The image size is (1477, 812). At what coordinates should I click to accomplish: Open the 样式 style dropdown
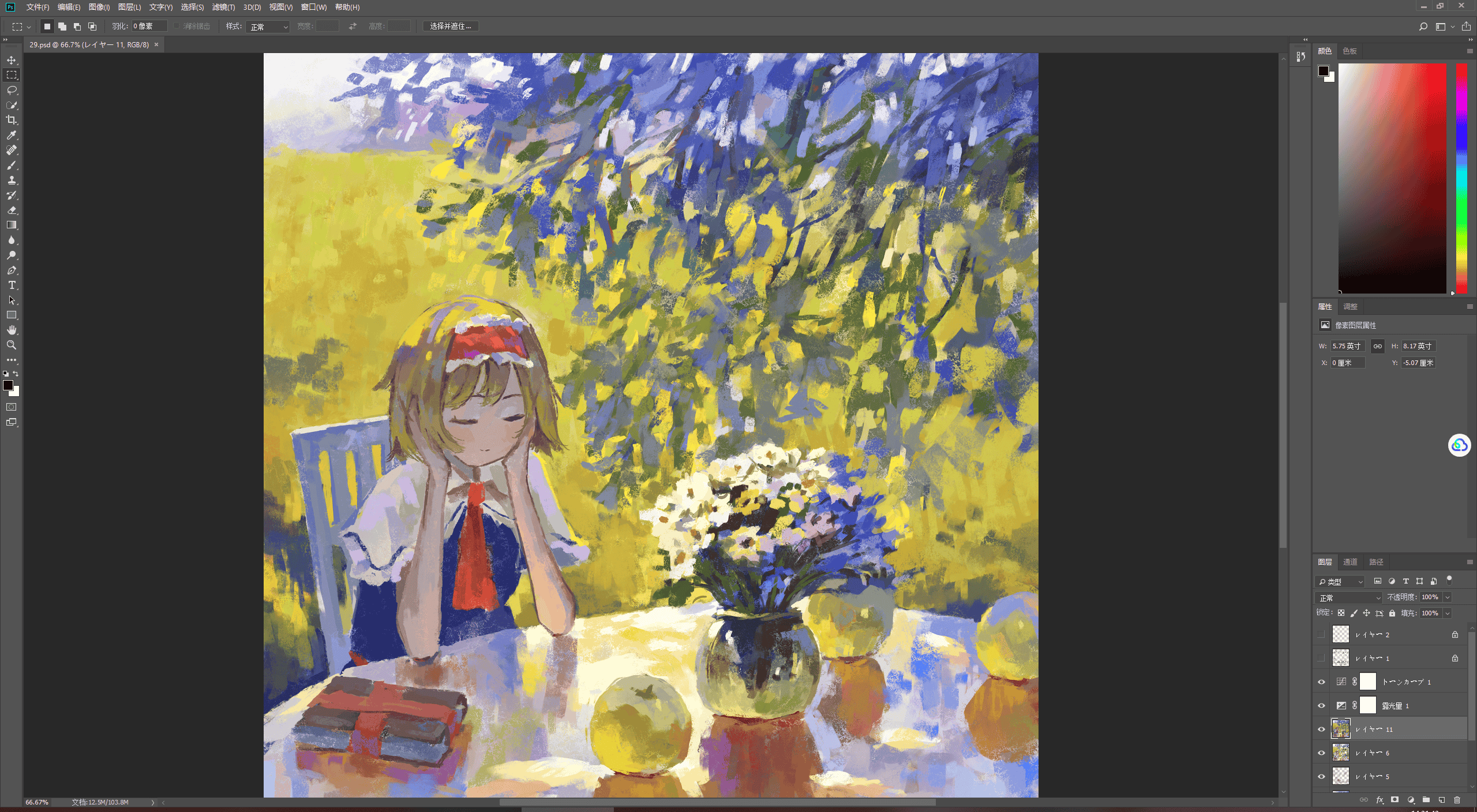coord(268,27)
